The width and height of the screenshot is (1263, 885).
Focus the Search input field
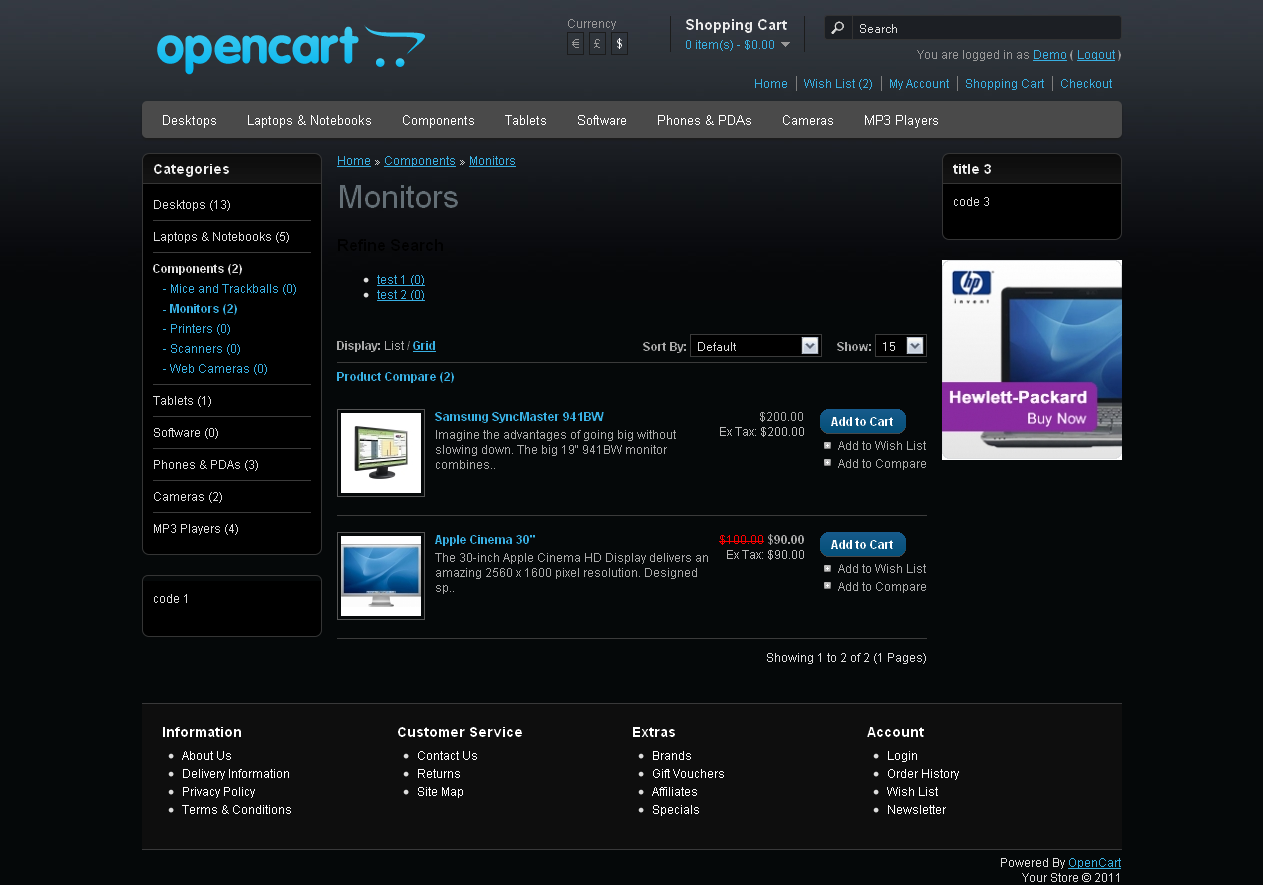[x=986, y=28]
